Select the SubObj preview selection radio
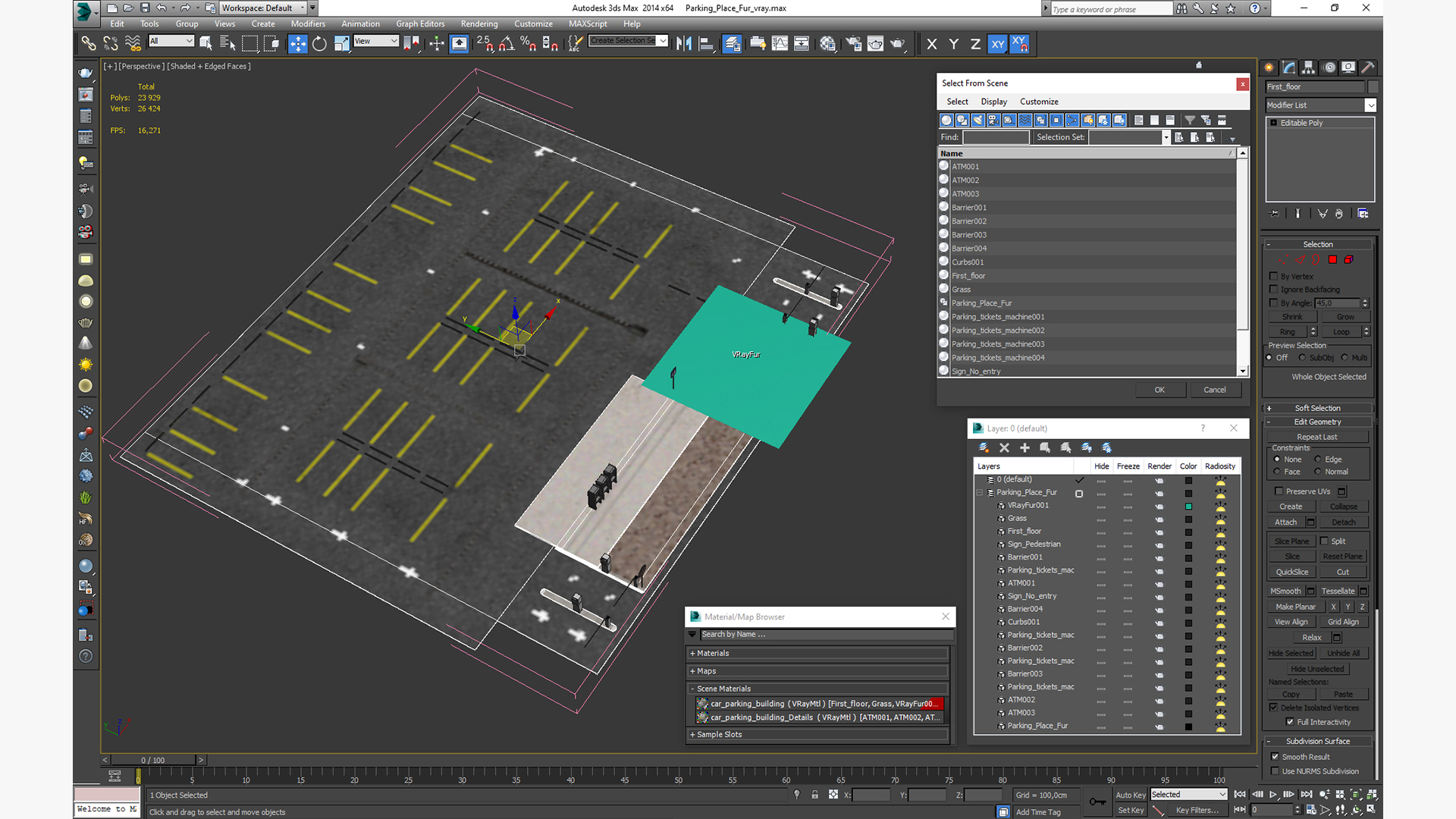1456x819 pixels. point(1302,358)
